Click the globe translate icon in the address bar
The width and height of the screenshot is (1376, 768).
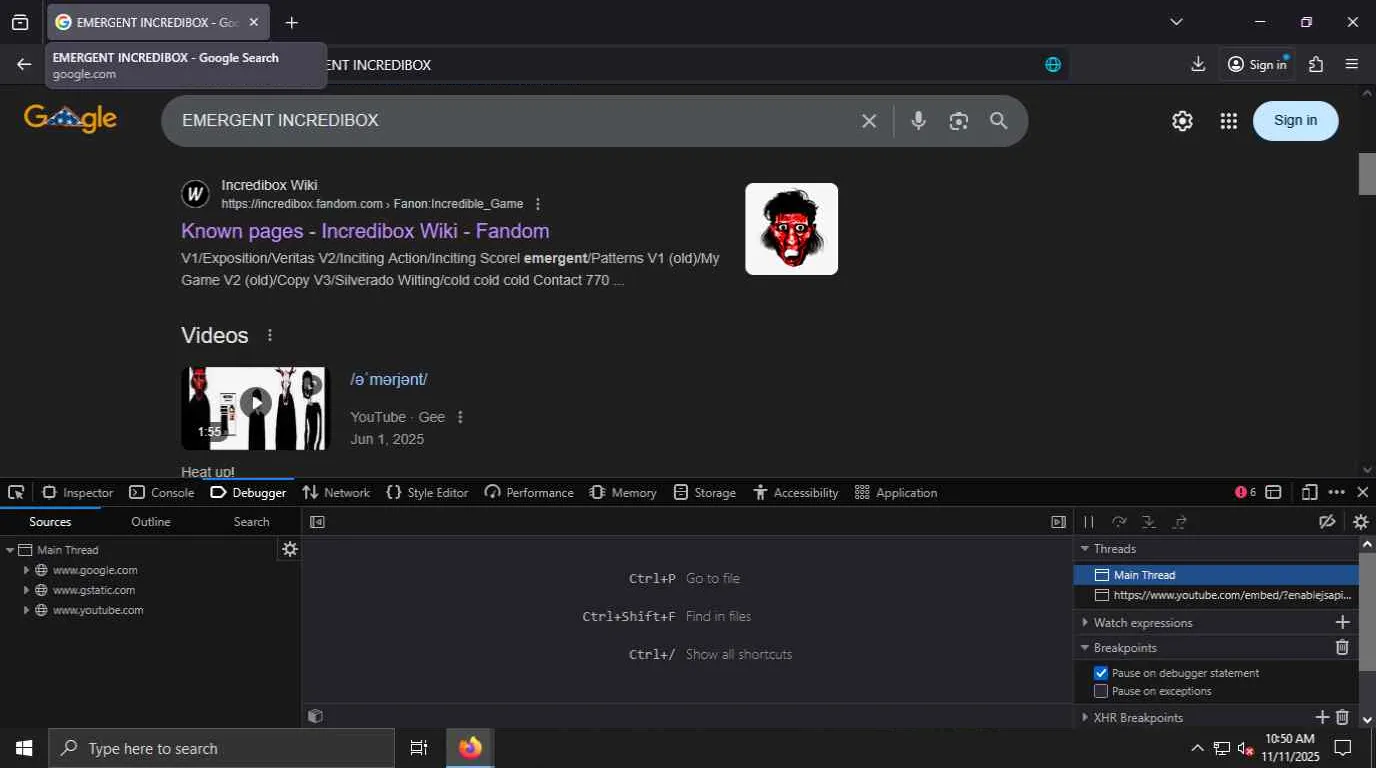click(x=1053, y=64)
